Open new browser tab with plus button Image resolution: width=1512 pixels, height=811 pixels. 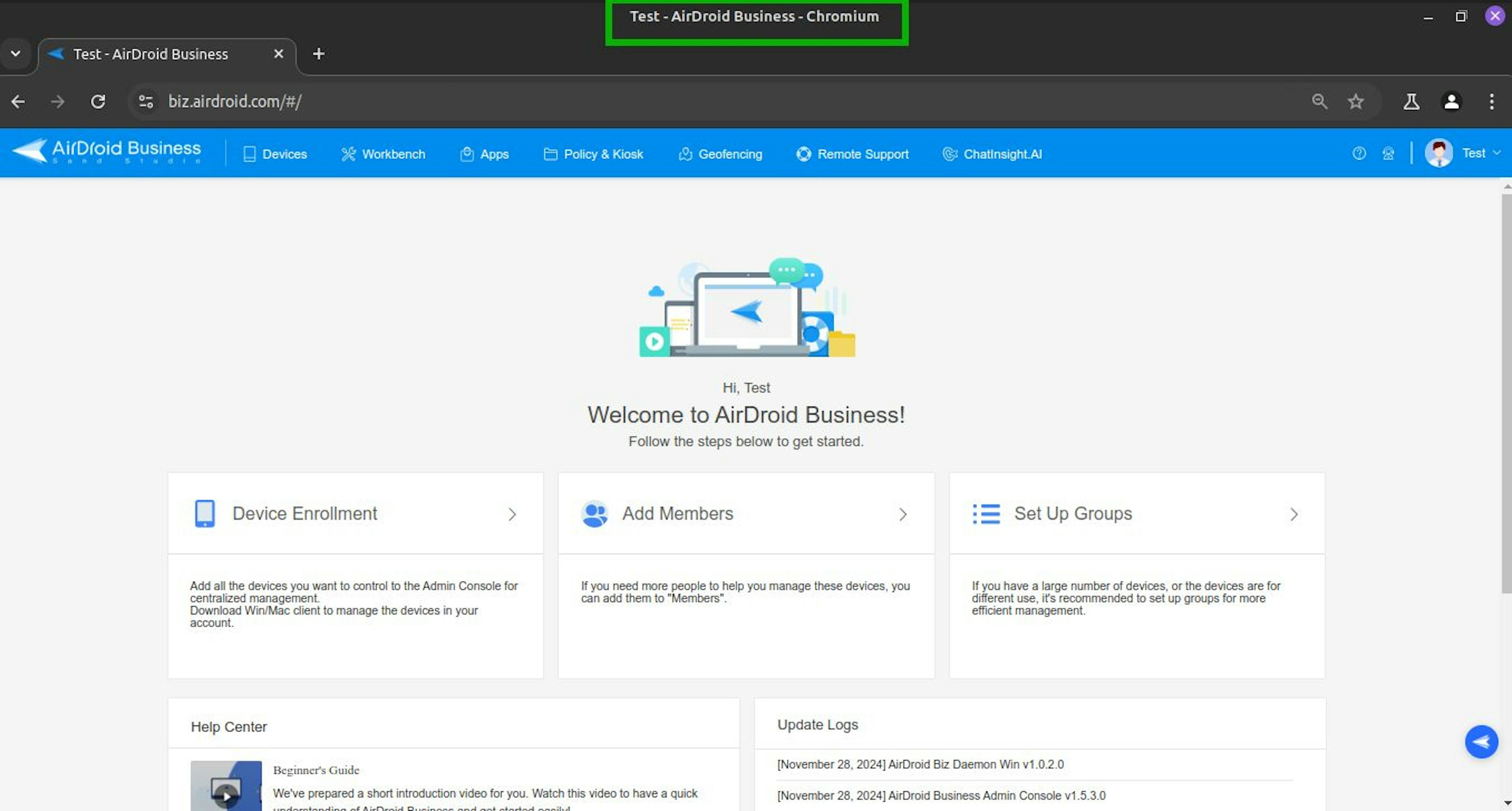click(319, 54)
